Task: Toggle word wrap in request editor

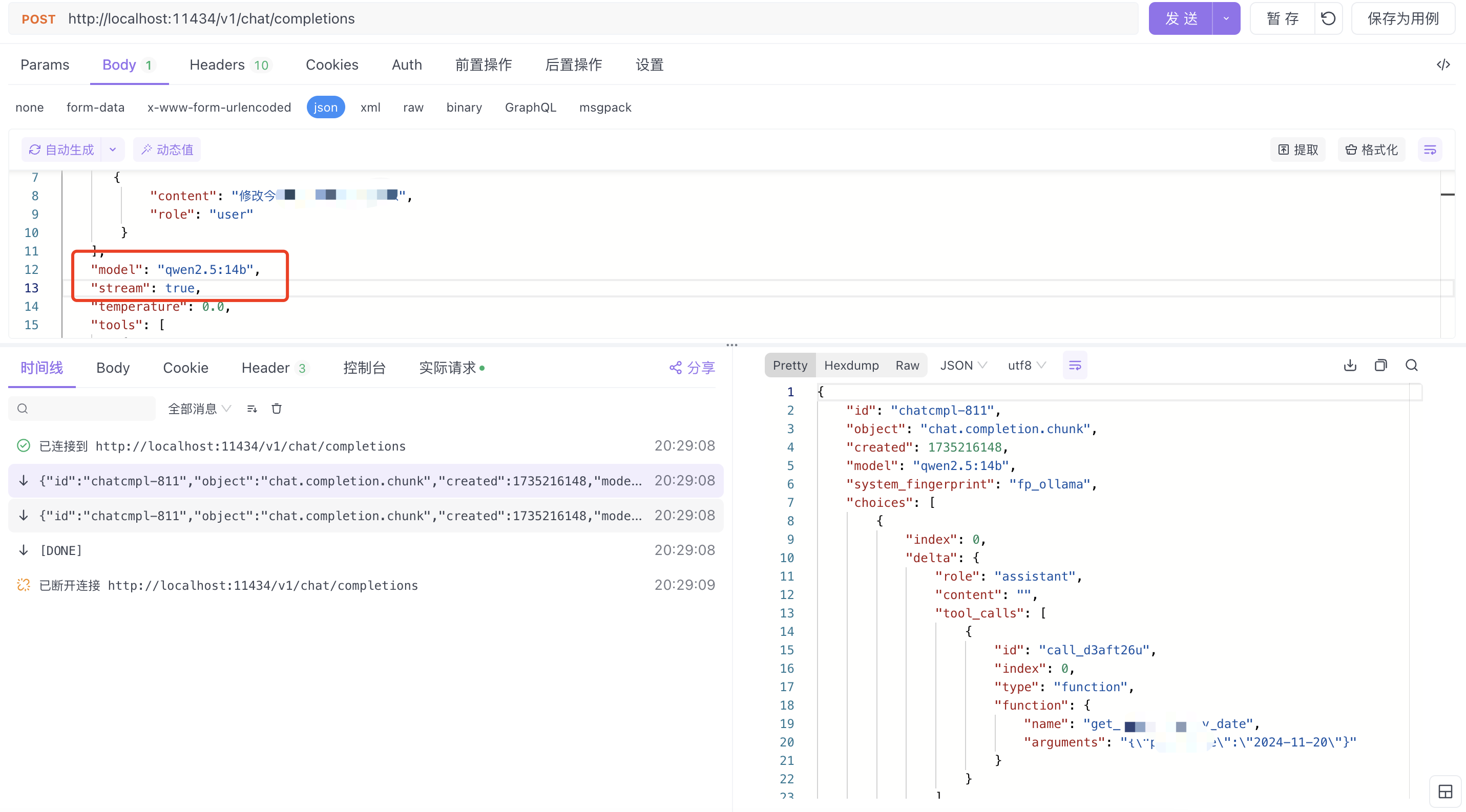Action: pos(1430,149)
